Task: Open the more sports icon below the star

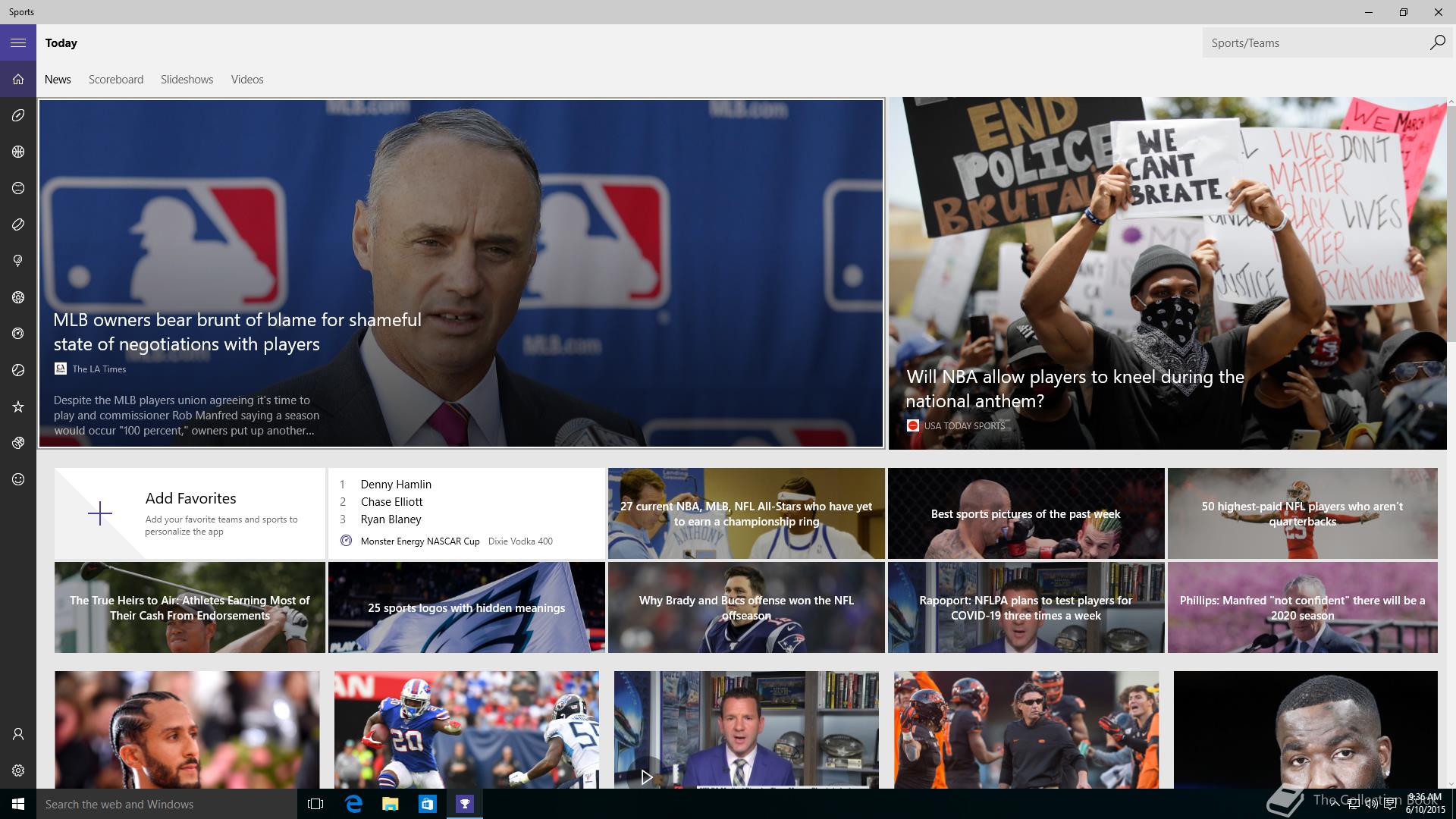Action: [18, 443]
